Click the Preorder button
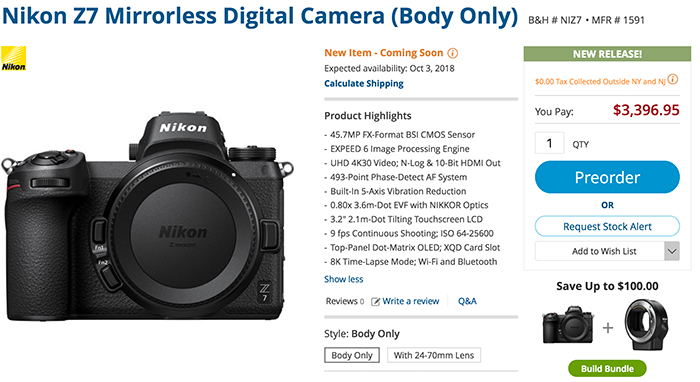700x382 pixels. 607,177
